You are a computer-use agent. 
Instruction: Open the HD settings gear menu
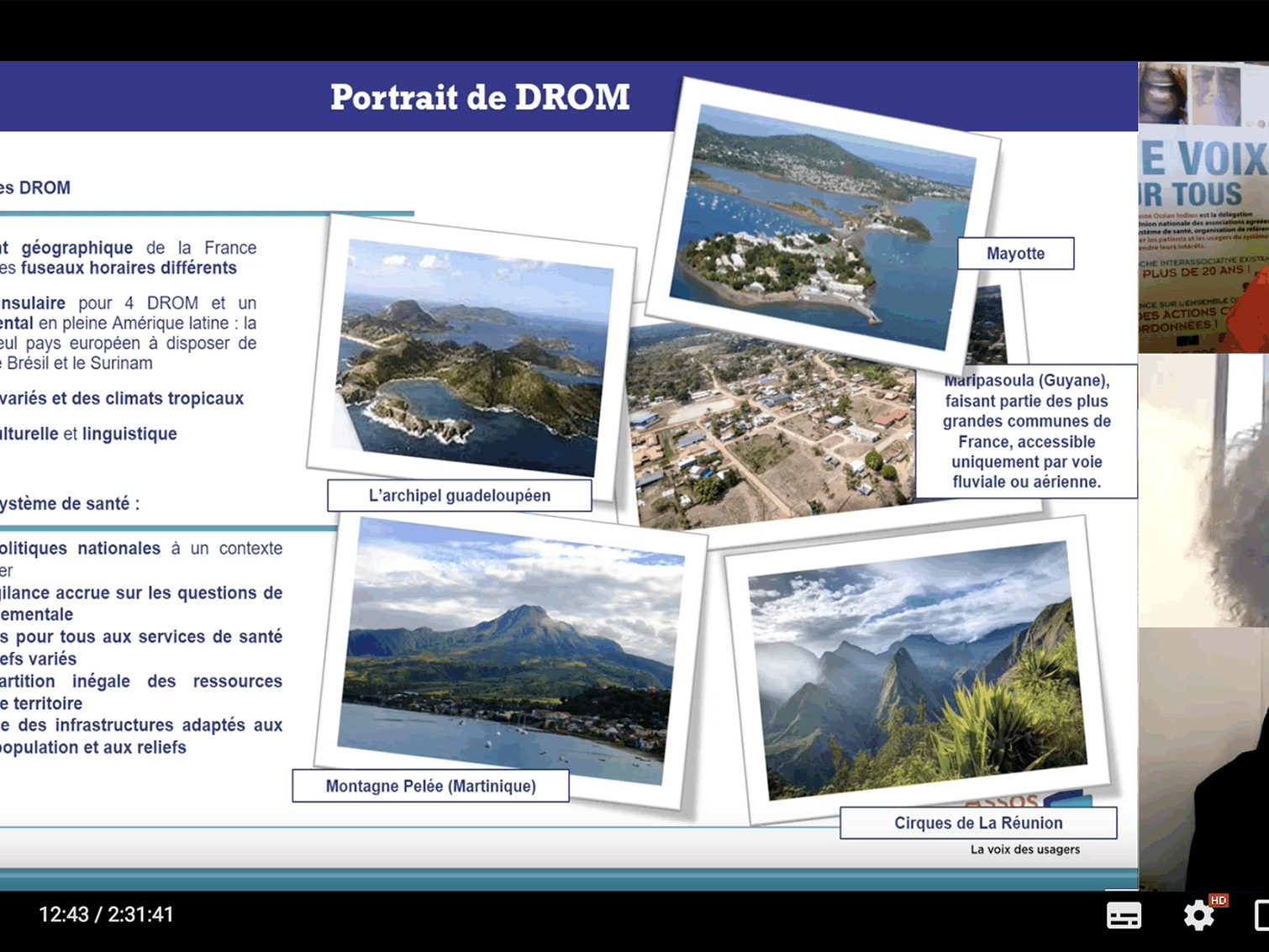point(1199,915)
